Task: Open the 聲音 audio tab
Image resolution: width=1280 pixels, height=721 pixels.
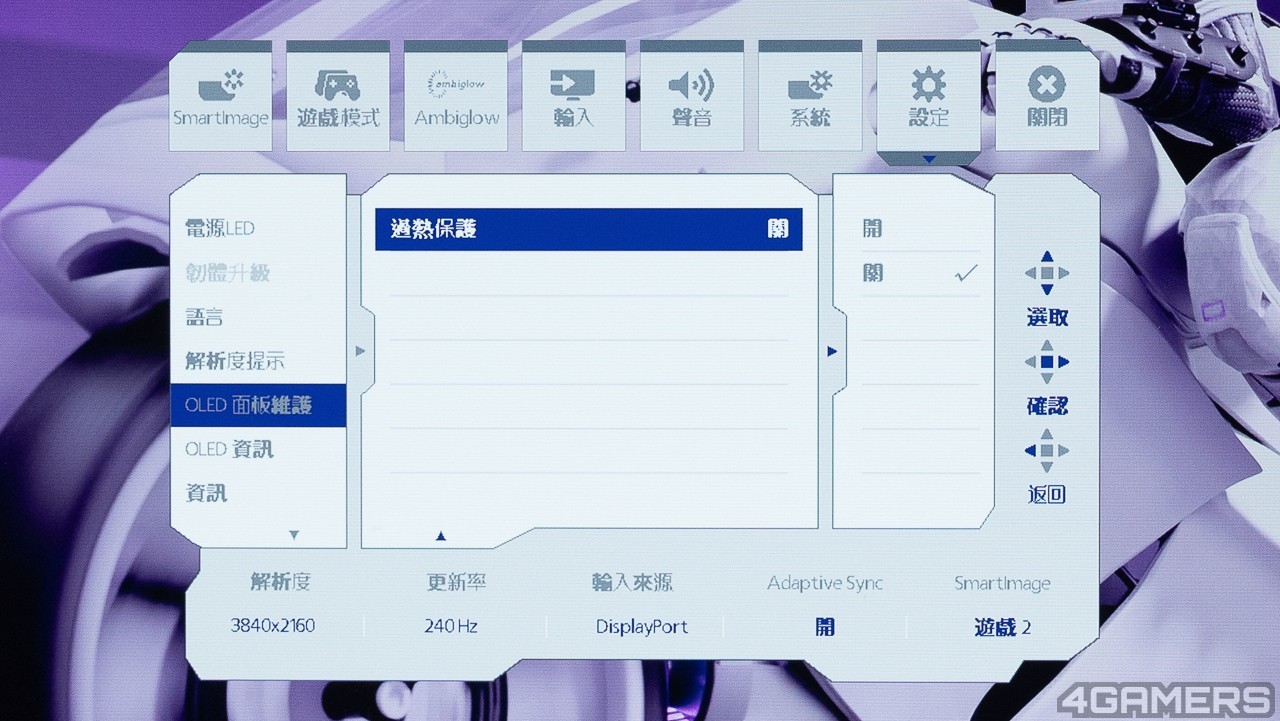Action: (x=692, y=96)
